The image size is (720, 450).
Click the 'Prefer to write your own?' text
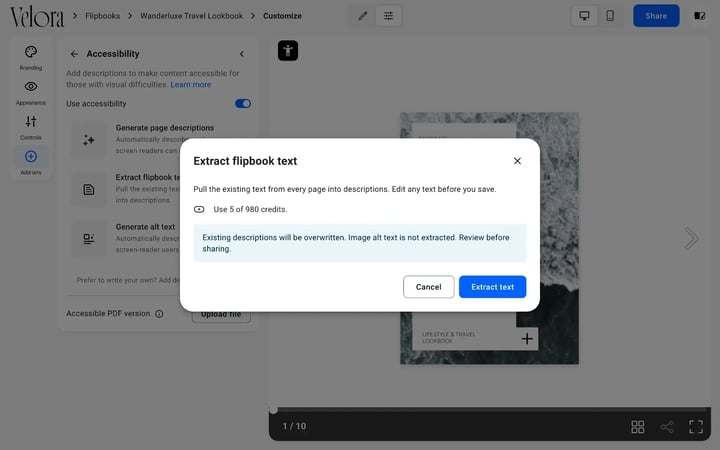117,280
